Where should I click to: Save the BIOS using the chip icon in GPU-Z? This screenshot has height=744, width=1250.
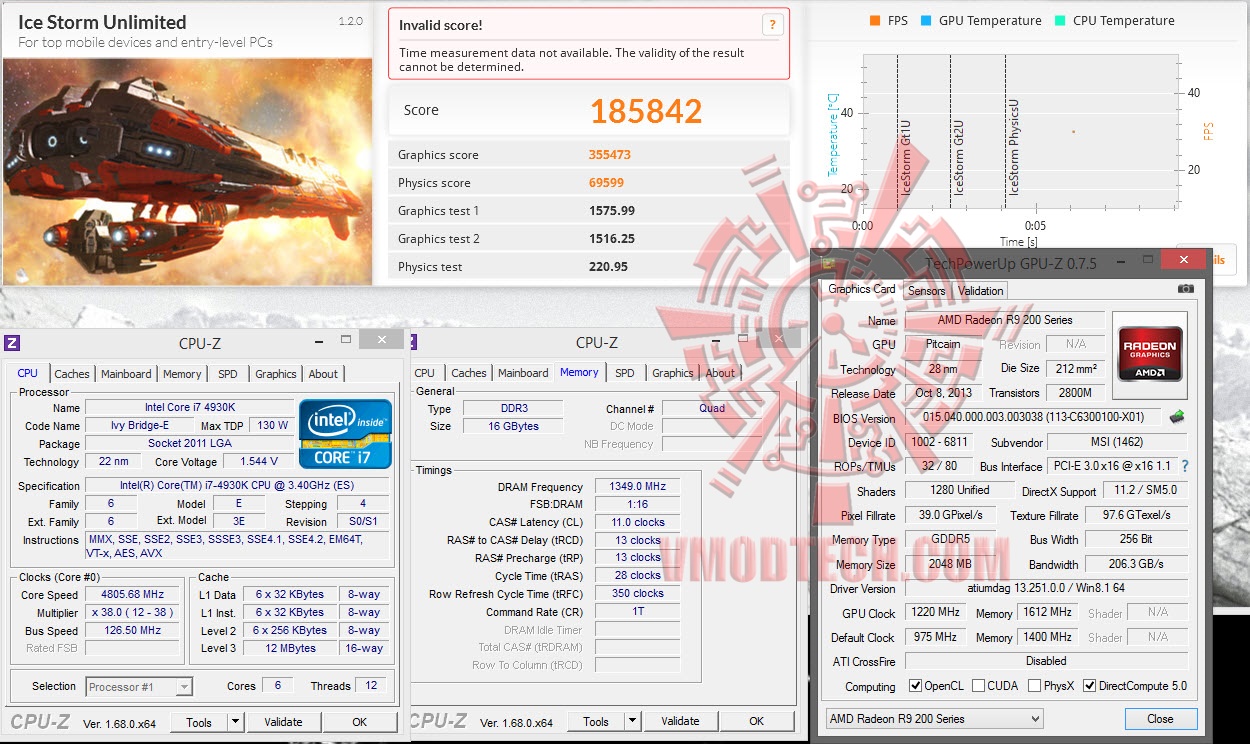point(1177,417)
